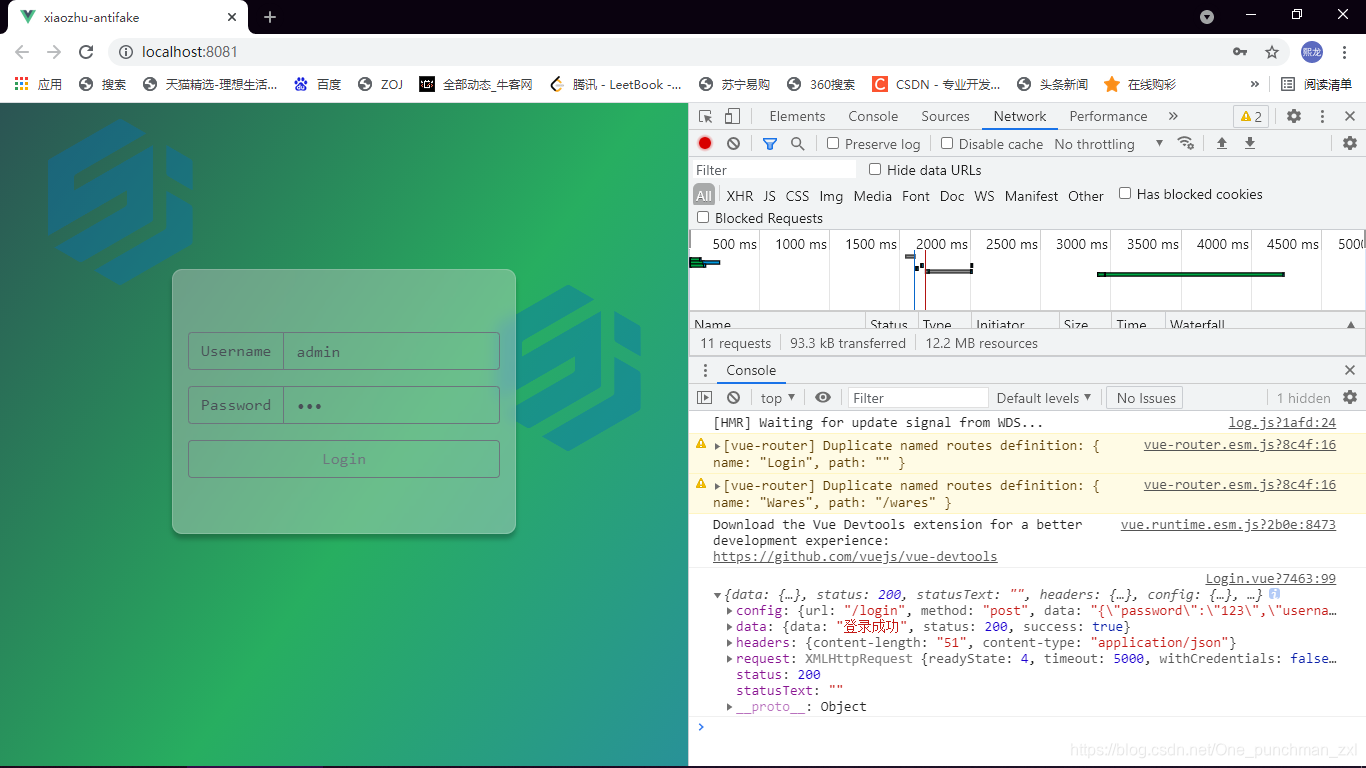Open the vue-devtools GitHub link
Screen dimensions: 1366x768
(x=855, y=556)
